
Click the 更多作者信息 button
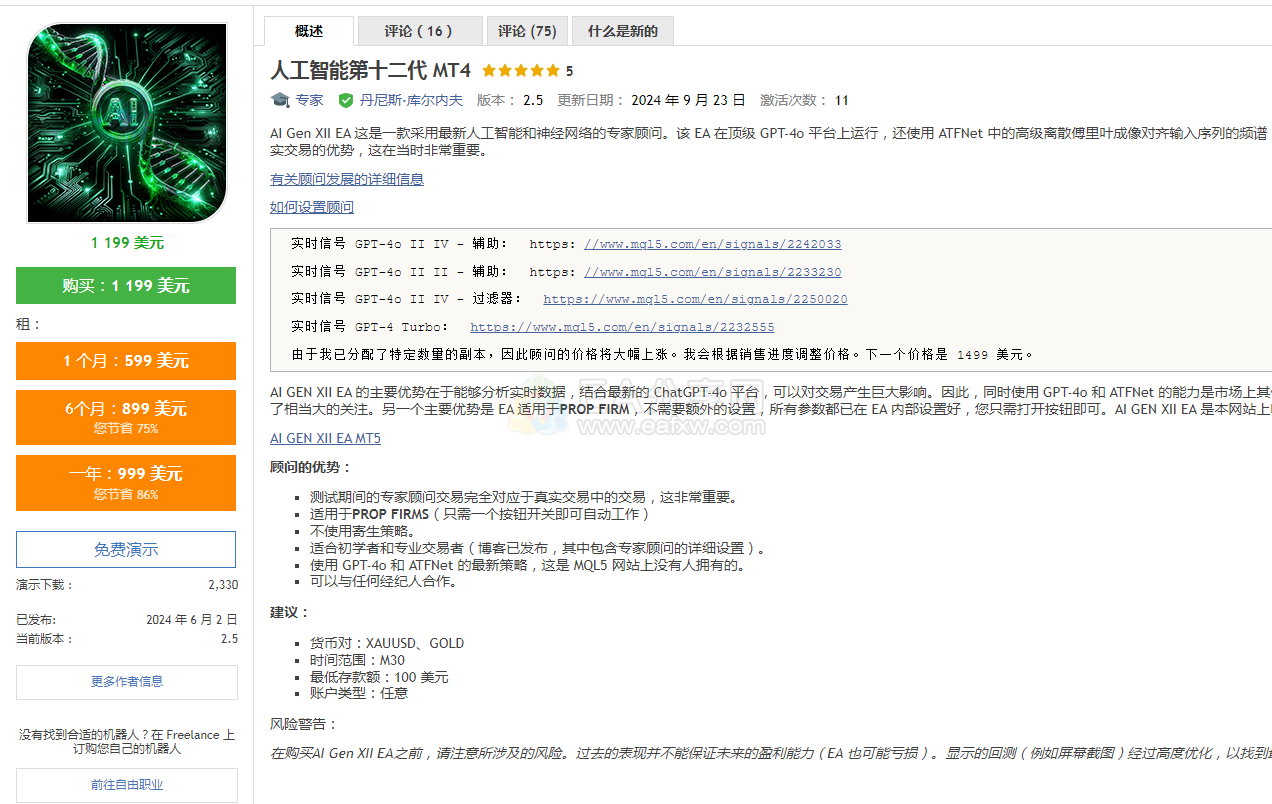tap(127, 682)
